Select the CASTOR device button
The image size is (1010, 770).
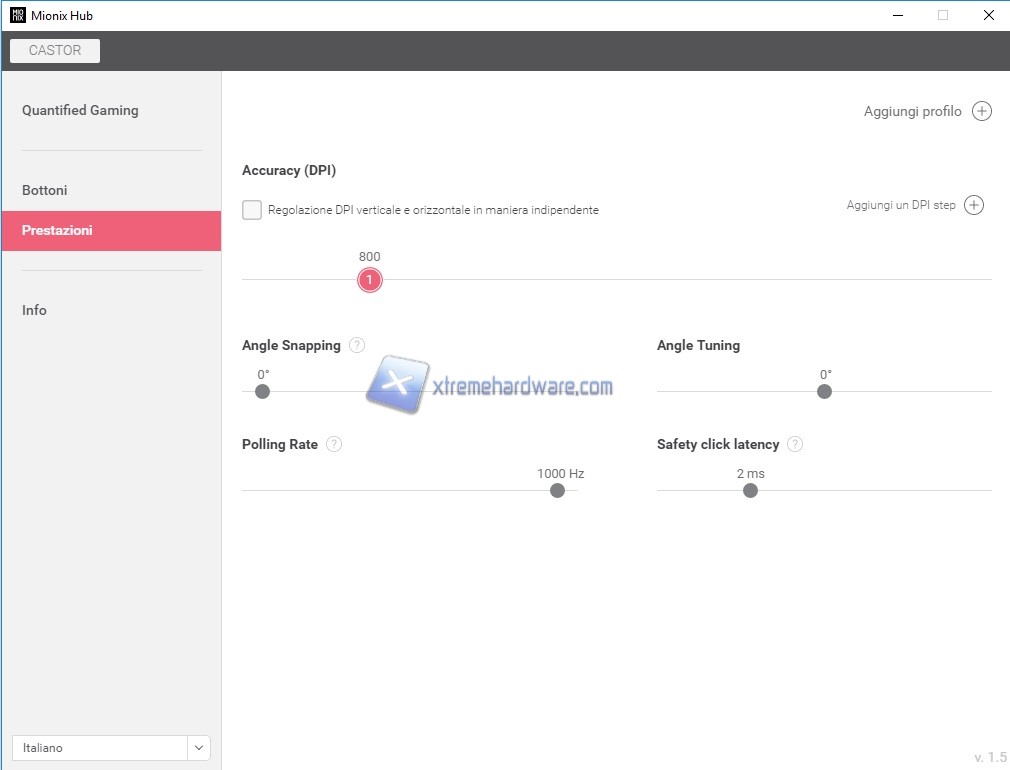(x=55, y=50)
